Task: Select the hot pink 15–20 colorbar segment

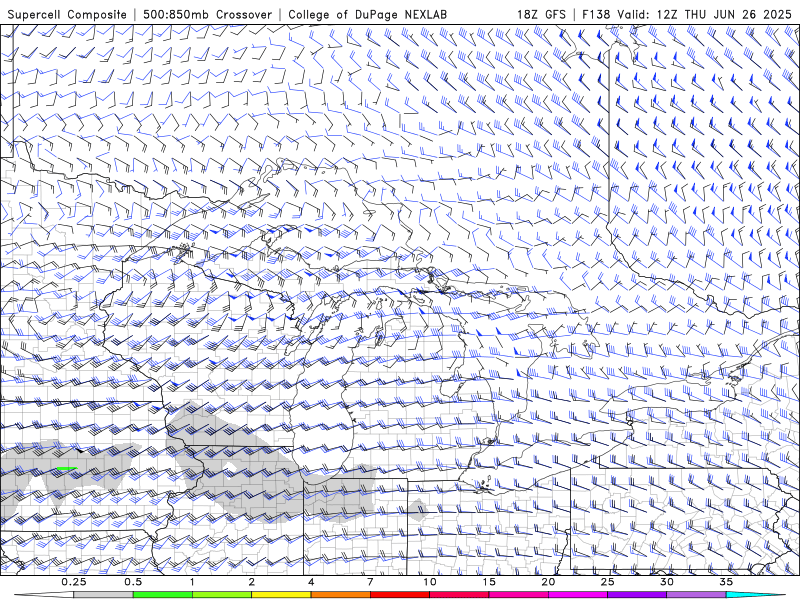Action: pos(518,595)
